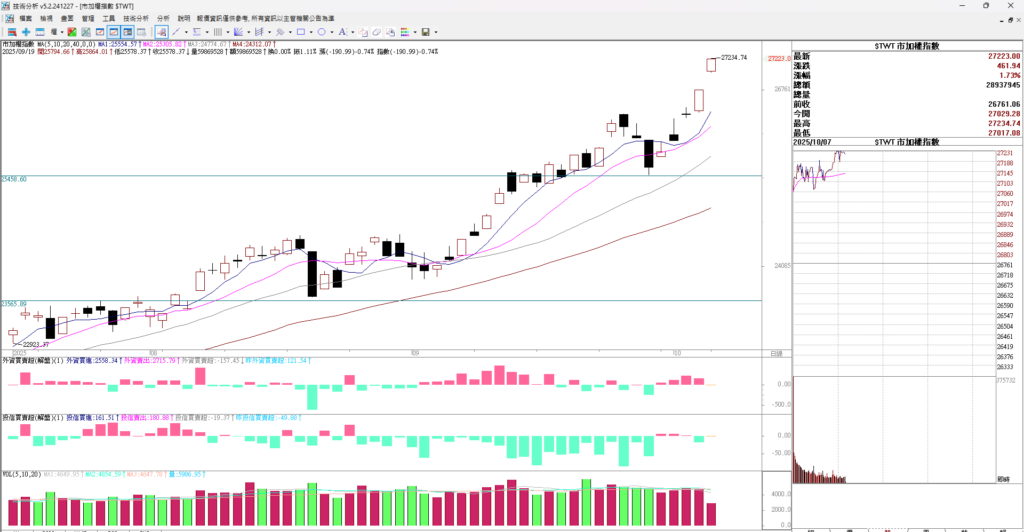
Task: Select the ellipse drawing tool
Action: (x=321, y=32)
